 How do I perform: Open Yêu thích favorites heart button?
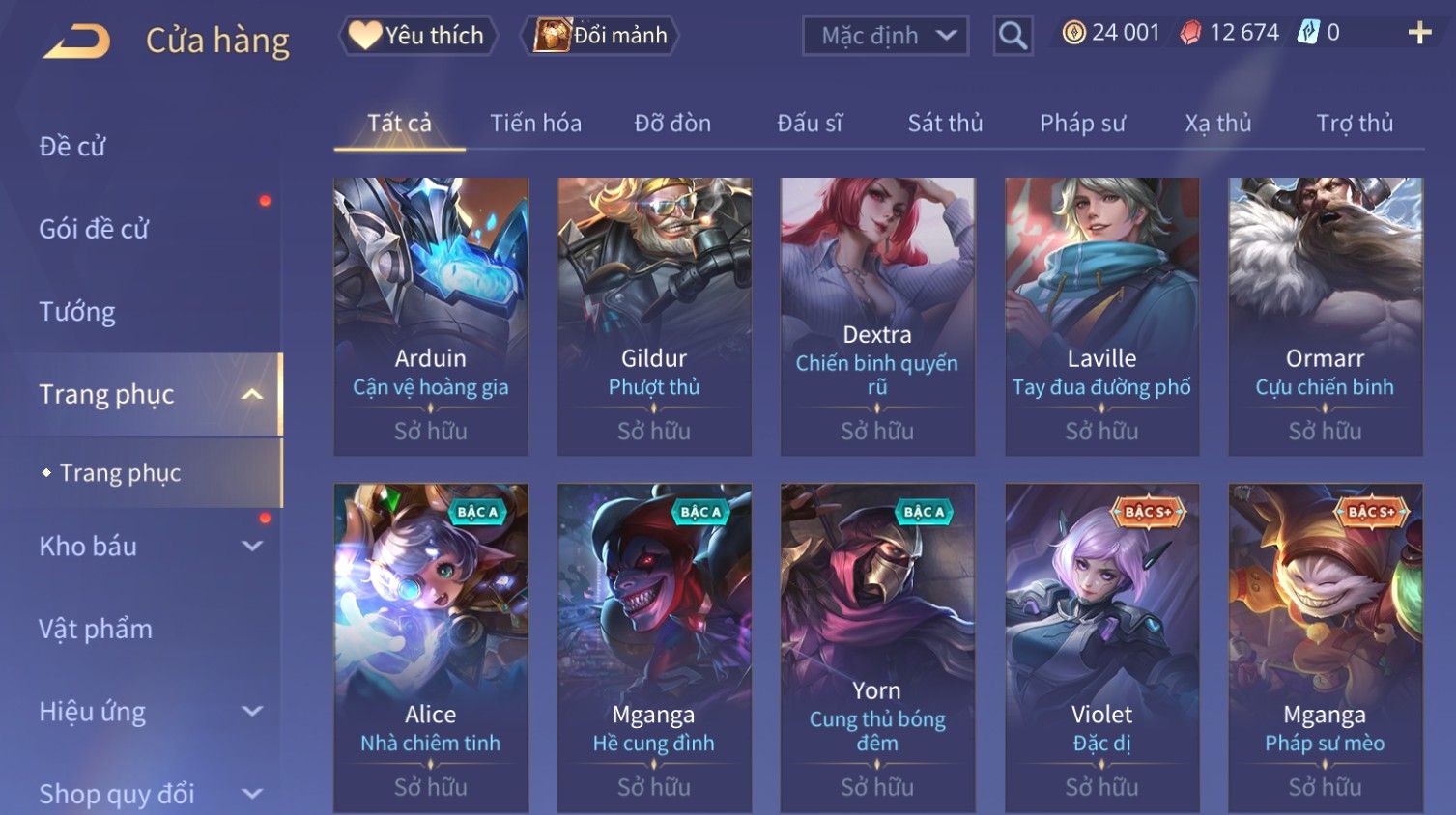point(417,36)
